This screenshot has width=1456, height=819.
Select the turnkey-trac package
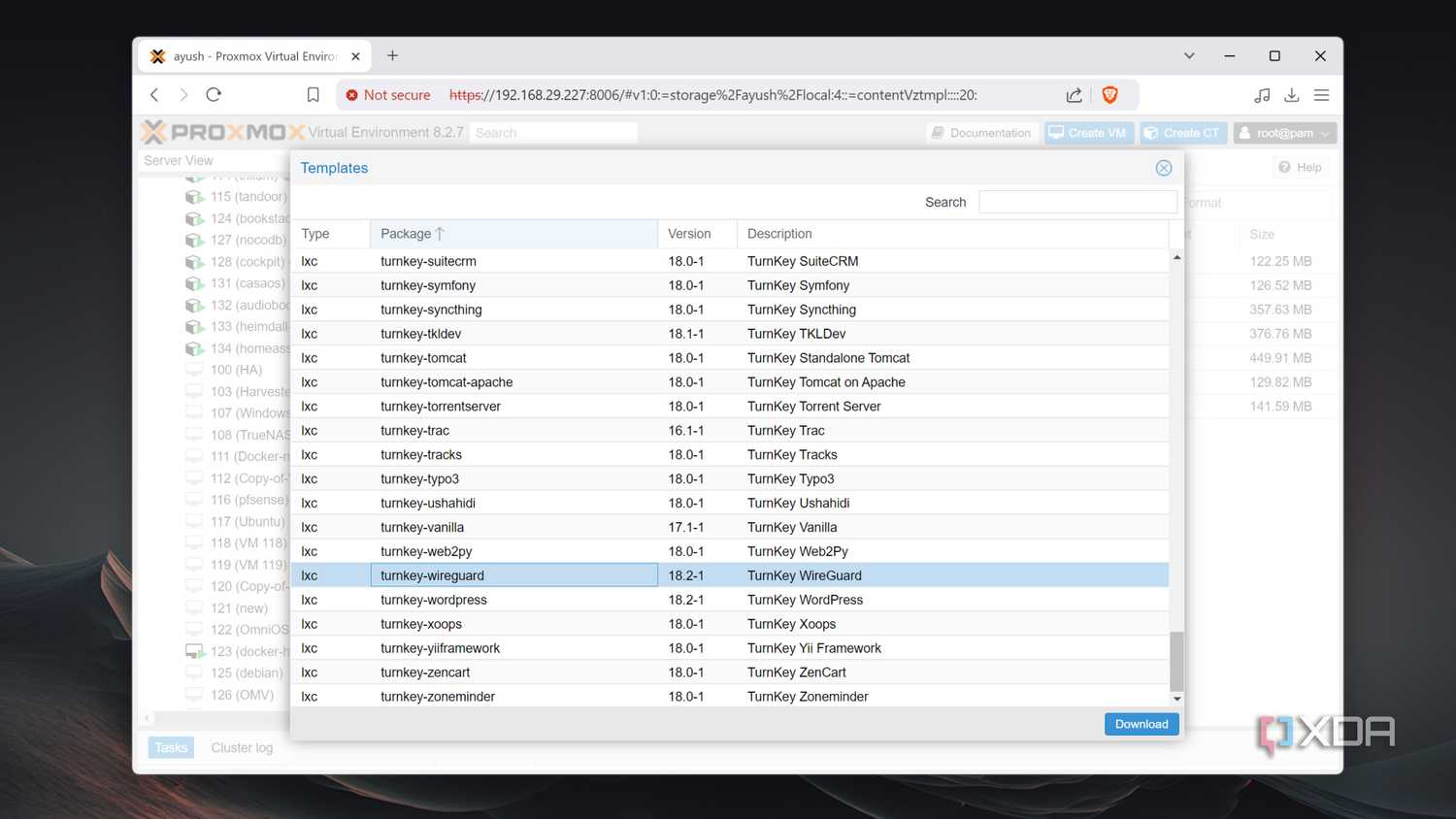tap(414, 431)
